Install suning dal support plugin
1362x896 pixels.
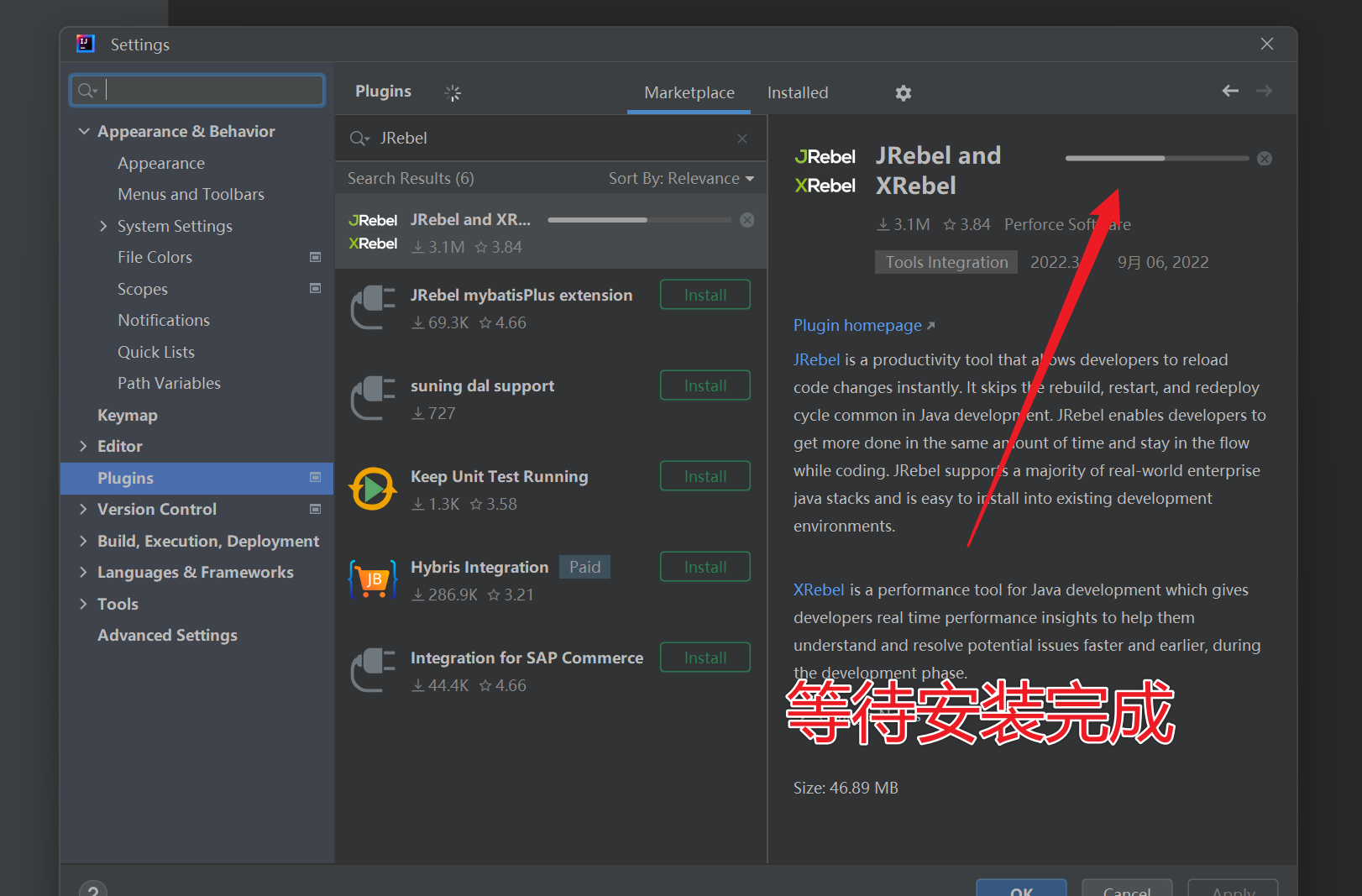point(705,385)
